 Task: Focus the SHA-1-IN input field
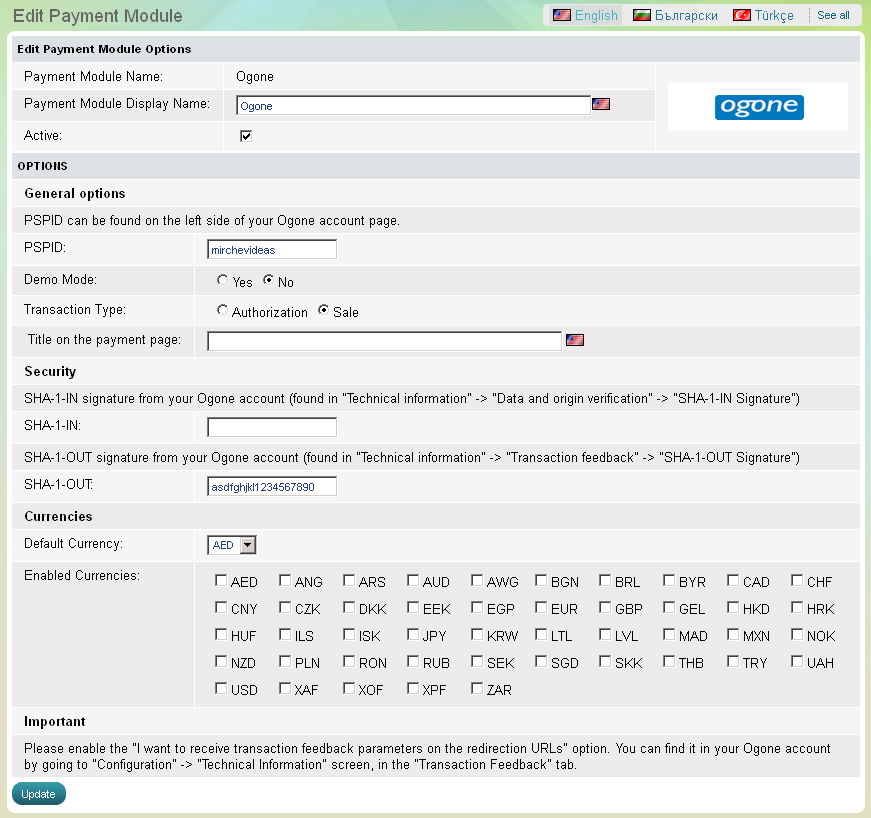(272, 428)
